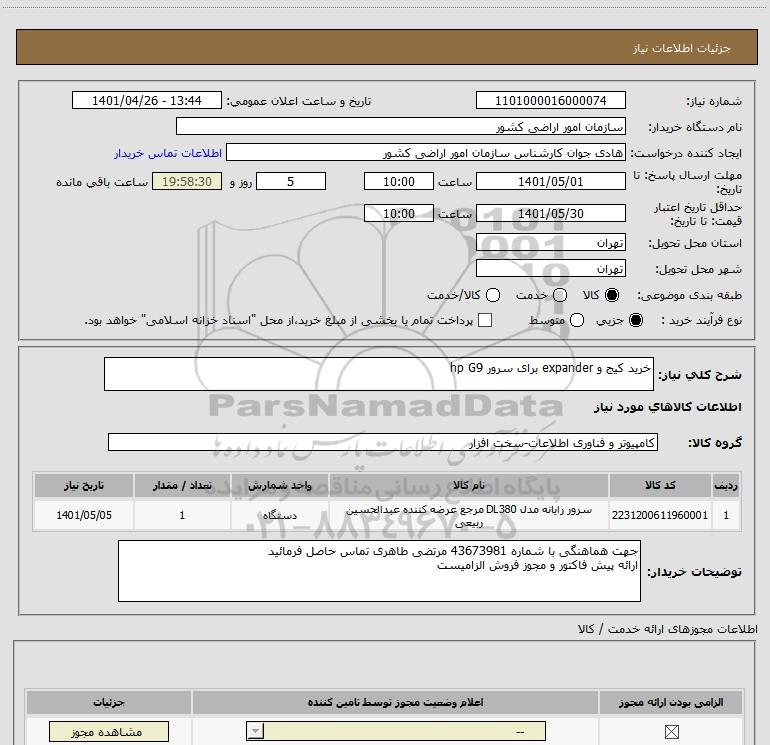
Task: Click the buyer notes text area
Action: 379,571
